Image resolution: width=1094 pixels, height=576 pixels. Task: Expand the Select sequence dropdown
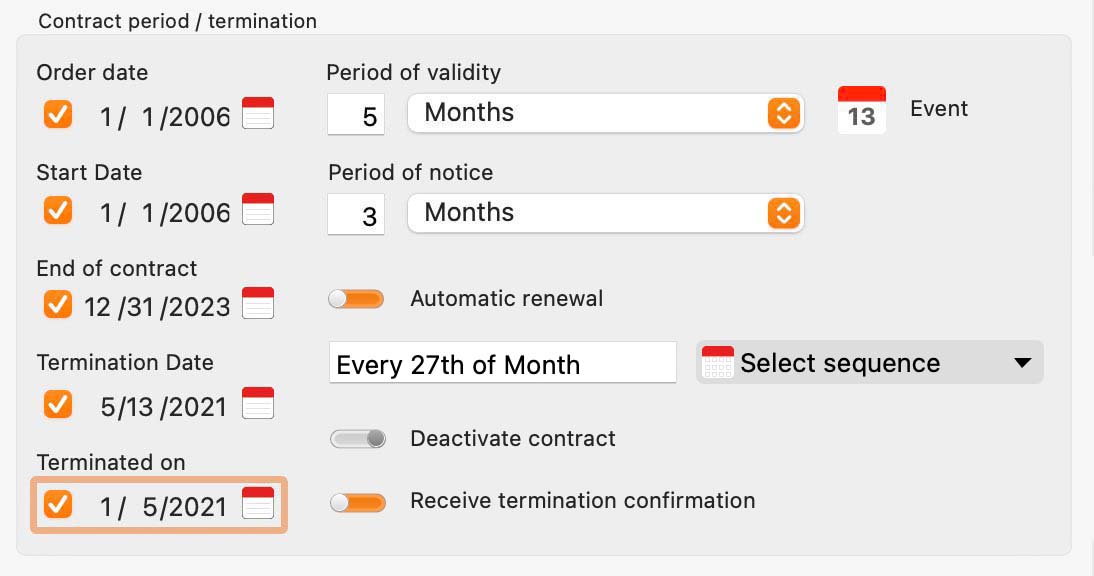pos(869,362)
